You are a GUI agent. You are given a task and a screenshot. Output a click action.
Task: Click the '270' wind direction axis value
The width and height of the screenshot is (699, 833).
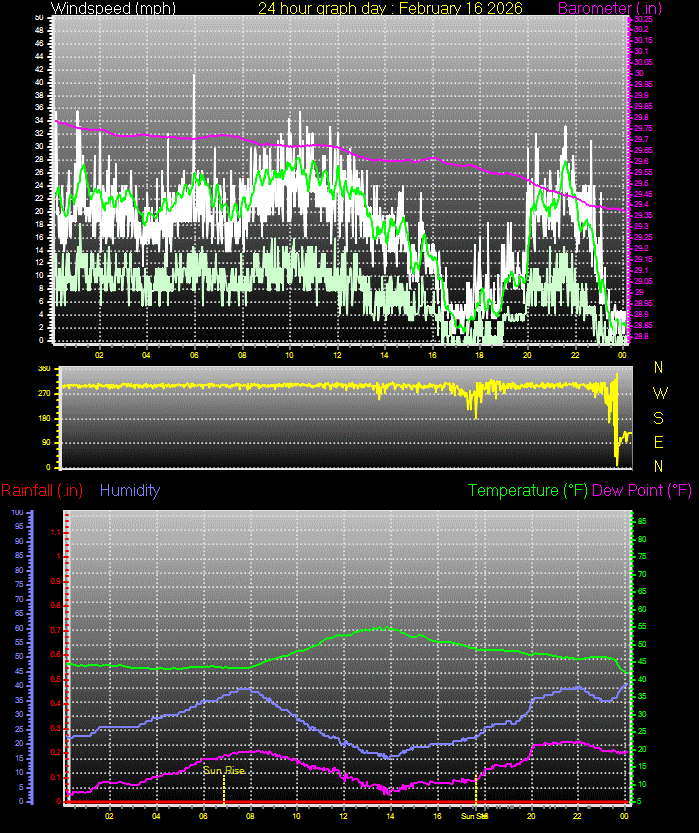tap(45, 394)
